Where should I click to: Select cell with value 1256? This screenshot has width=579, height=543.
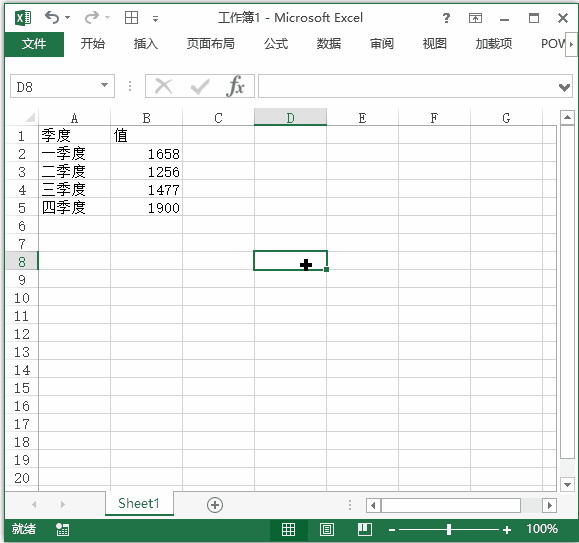pos(146,172)
